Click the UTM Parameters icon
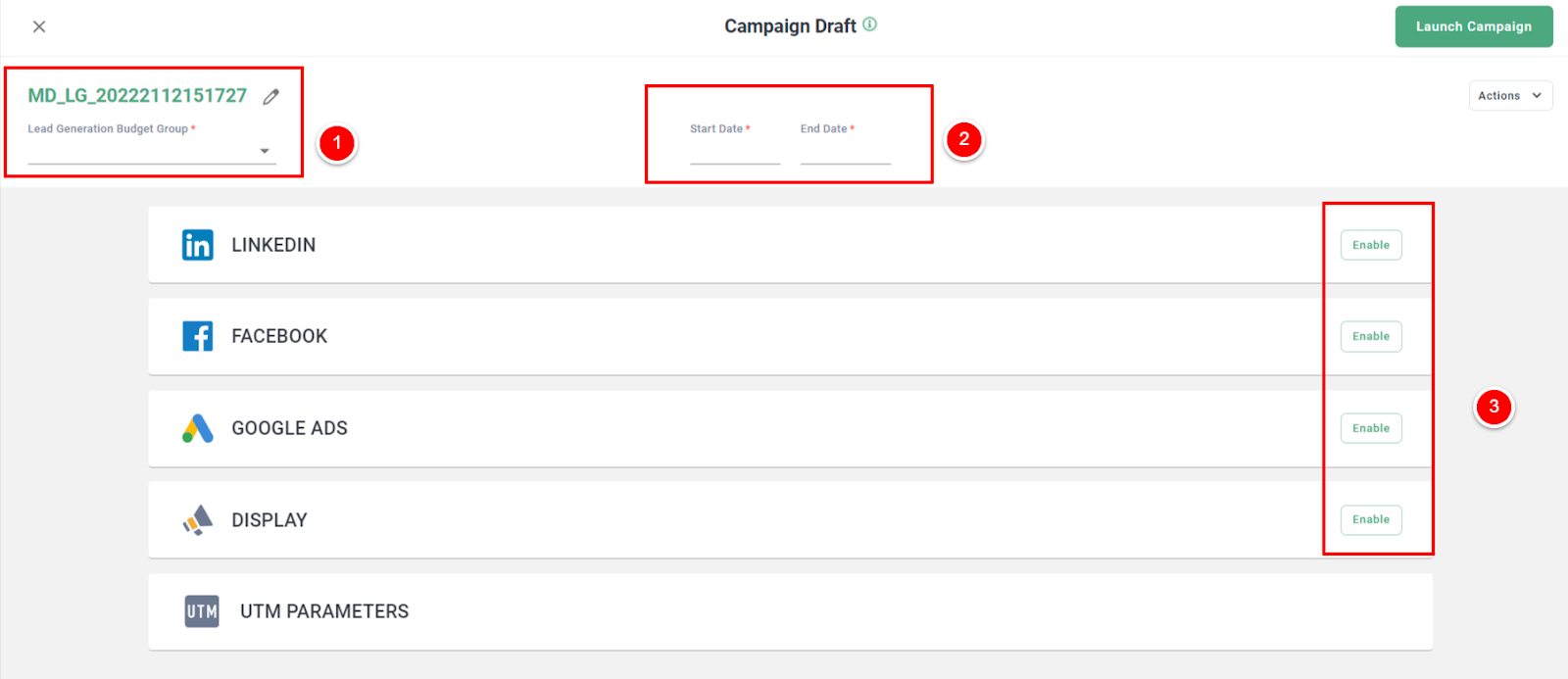Image resolution: width=1568 pixels, height=679 pixels. coord(202,611)
